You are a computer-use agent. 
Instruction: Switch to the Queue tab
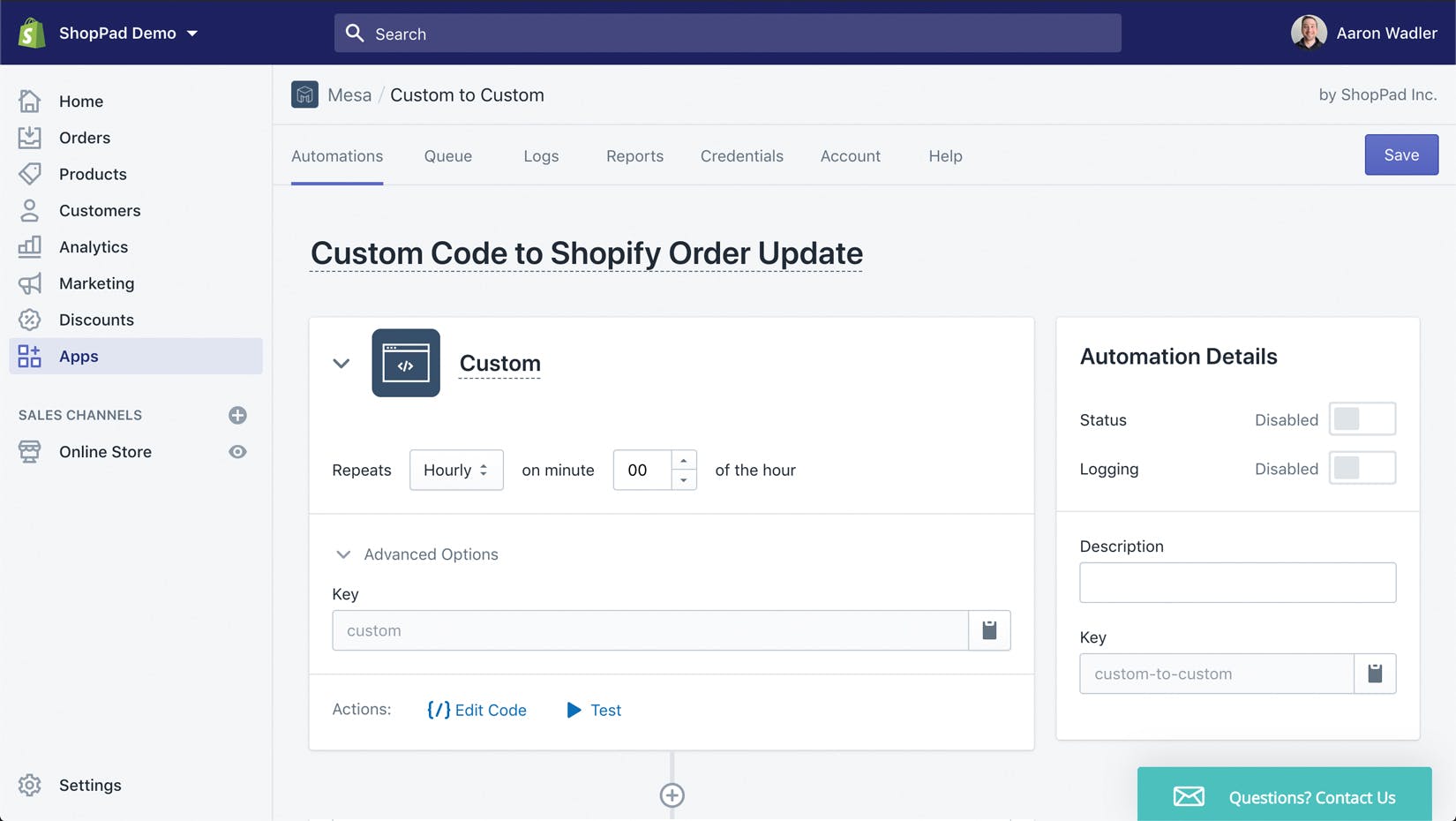[x=448, y=155]
